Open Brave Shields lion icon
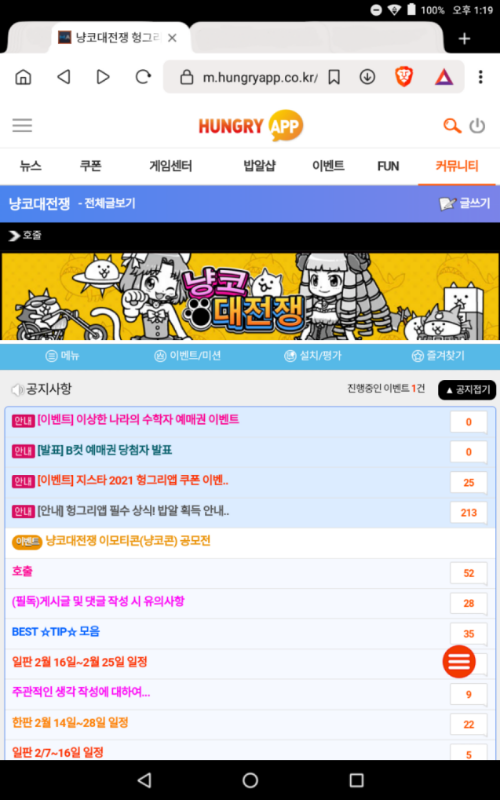Image resolution: width=500 pixels, height=800 pixels. point(404,77)
